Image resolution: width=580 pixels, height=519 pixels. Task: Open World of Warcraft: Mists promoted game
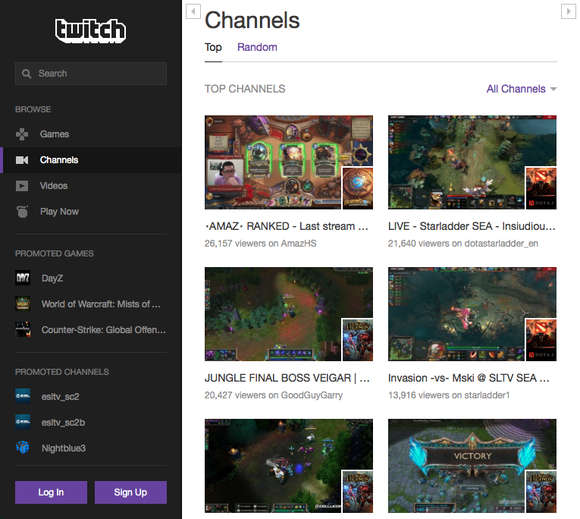click(101, 304)
